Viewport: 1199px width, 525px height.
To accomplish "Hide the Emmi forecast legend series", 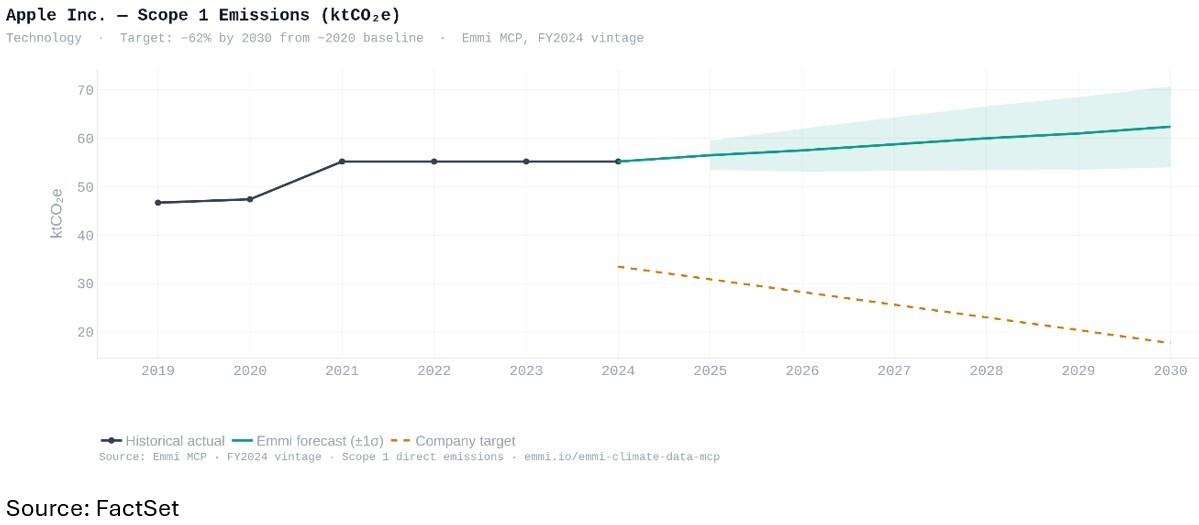I will (x=307, y=441).
